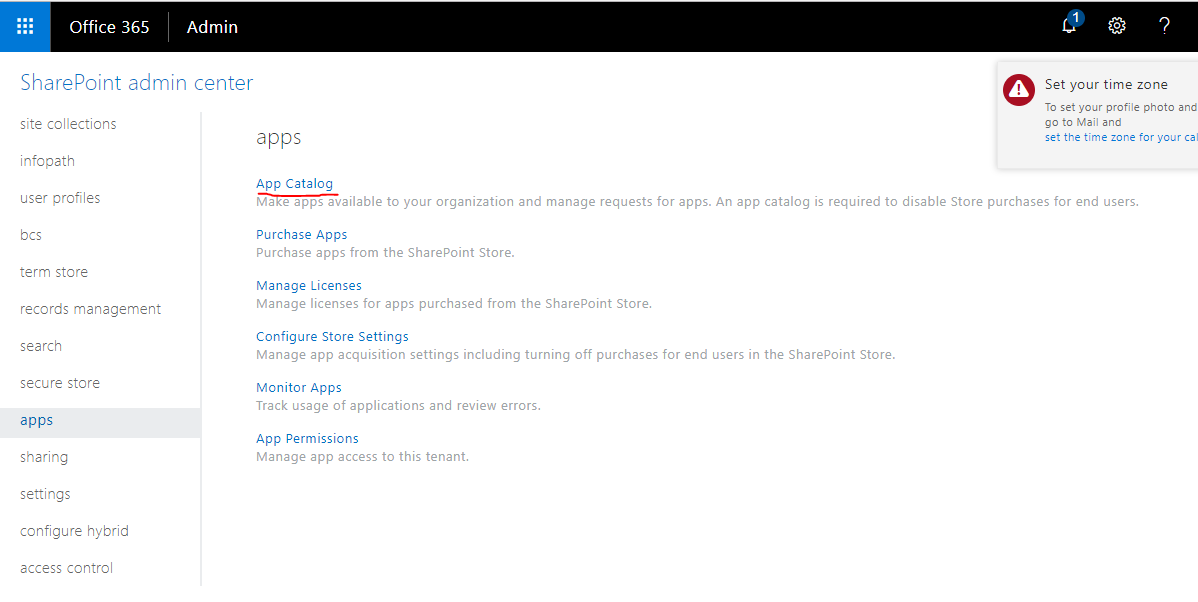The image size is (1198, 602).
Task: Open the secure store settings
Action: pos(59,382)
